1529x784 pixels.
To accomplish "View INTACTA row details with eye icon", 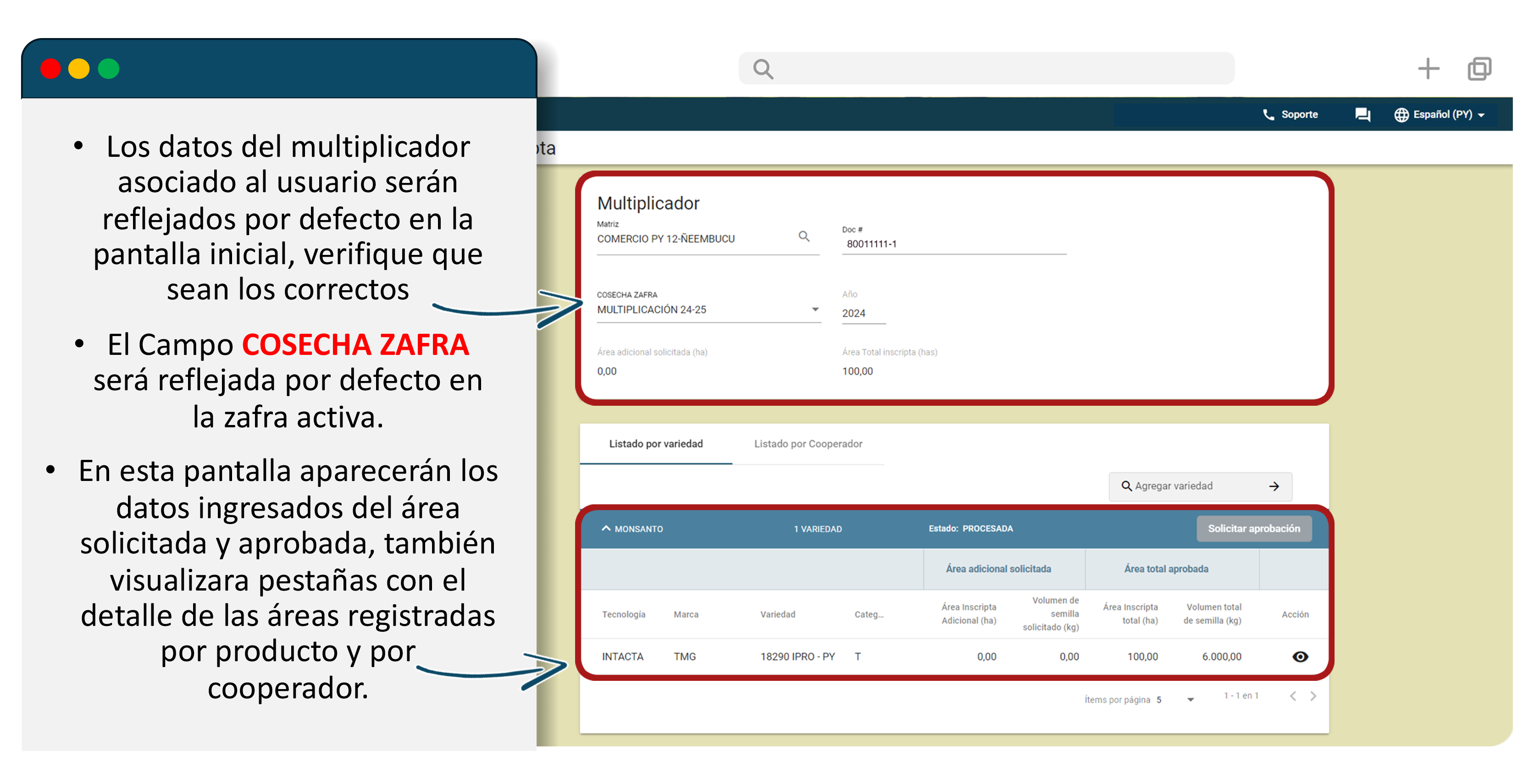I will 1300,657.
